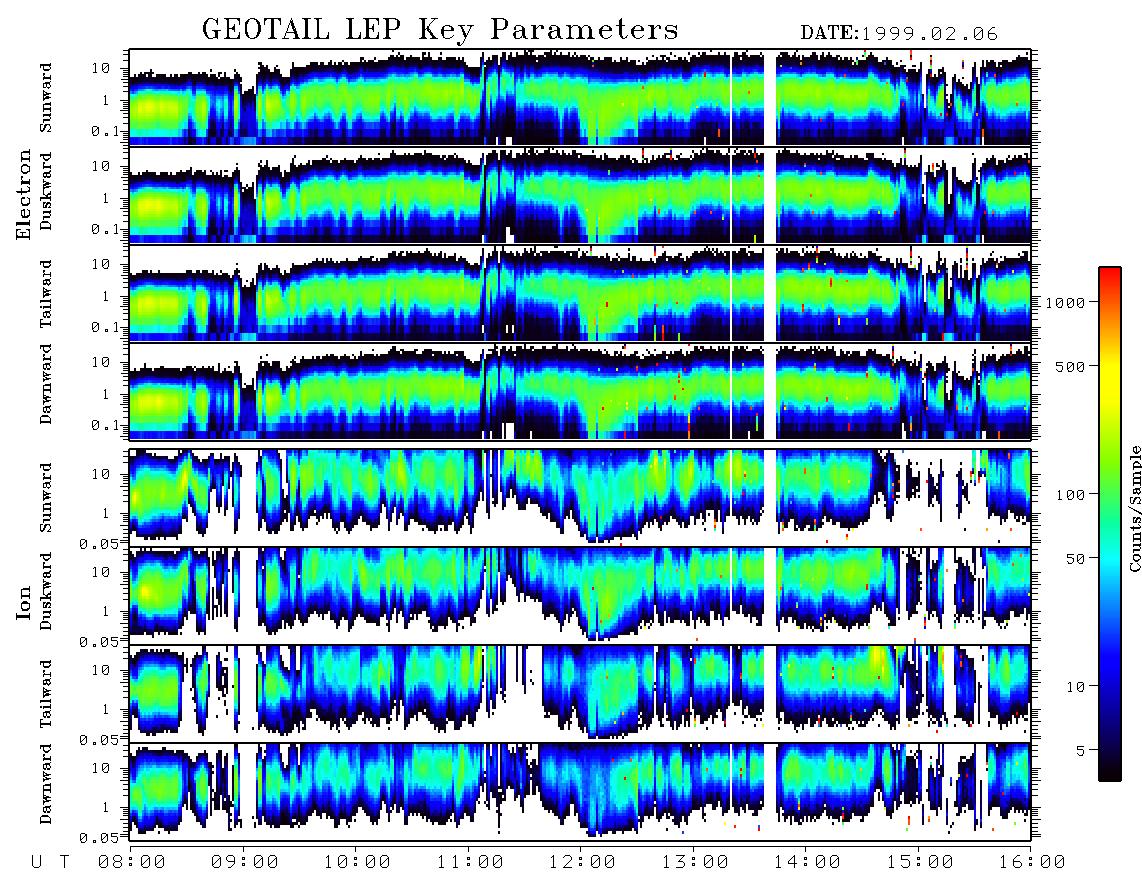Select the 16:00 time tick label

click(1032, 862)
